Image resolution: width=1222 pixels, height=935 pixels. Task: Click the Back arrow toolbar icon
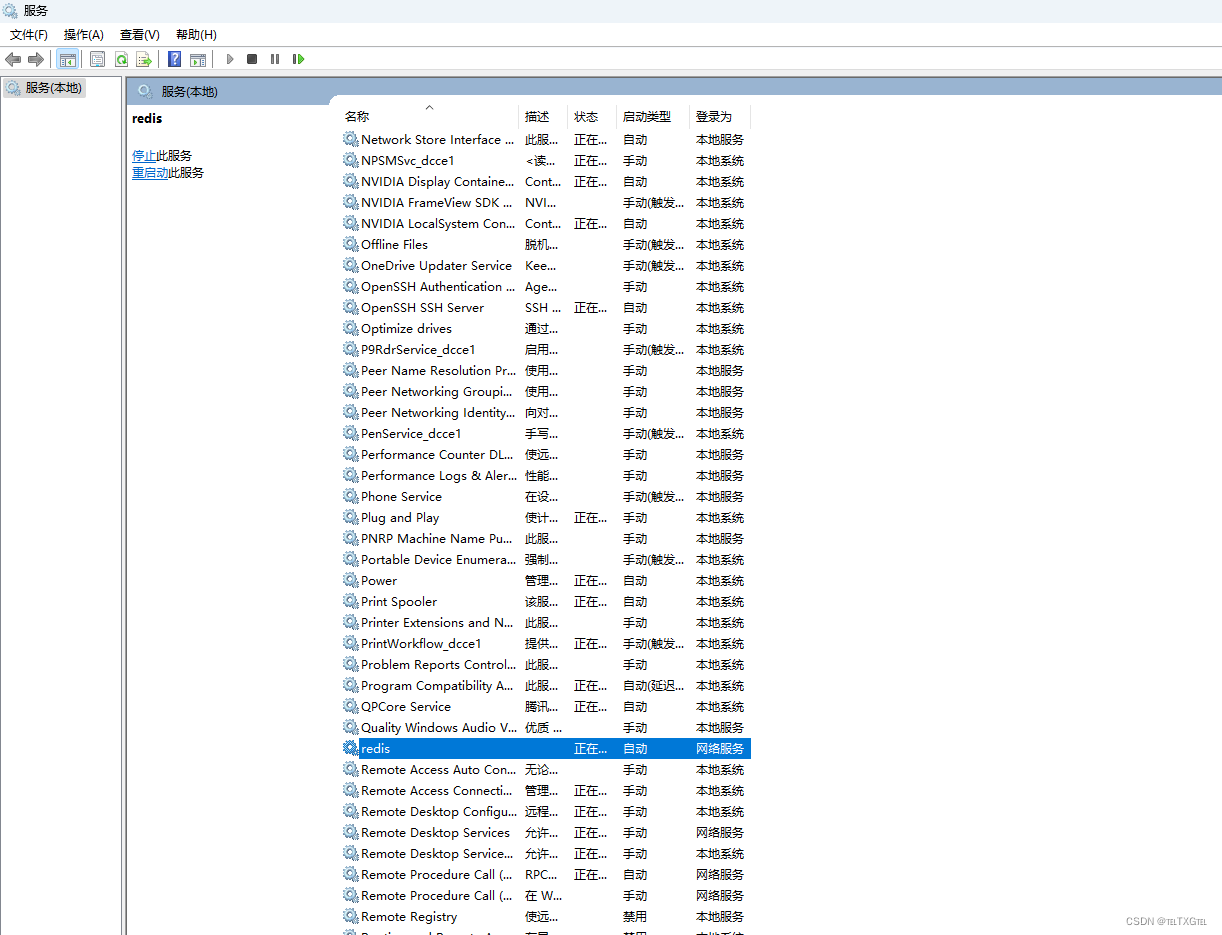pyautogui.click(x=13, y=59)
